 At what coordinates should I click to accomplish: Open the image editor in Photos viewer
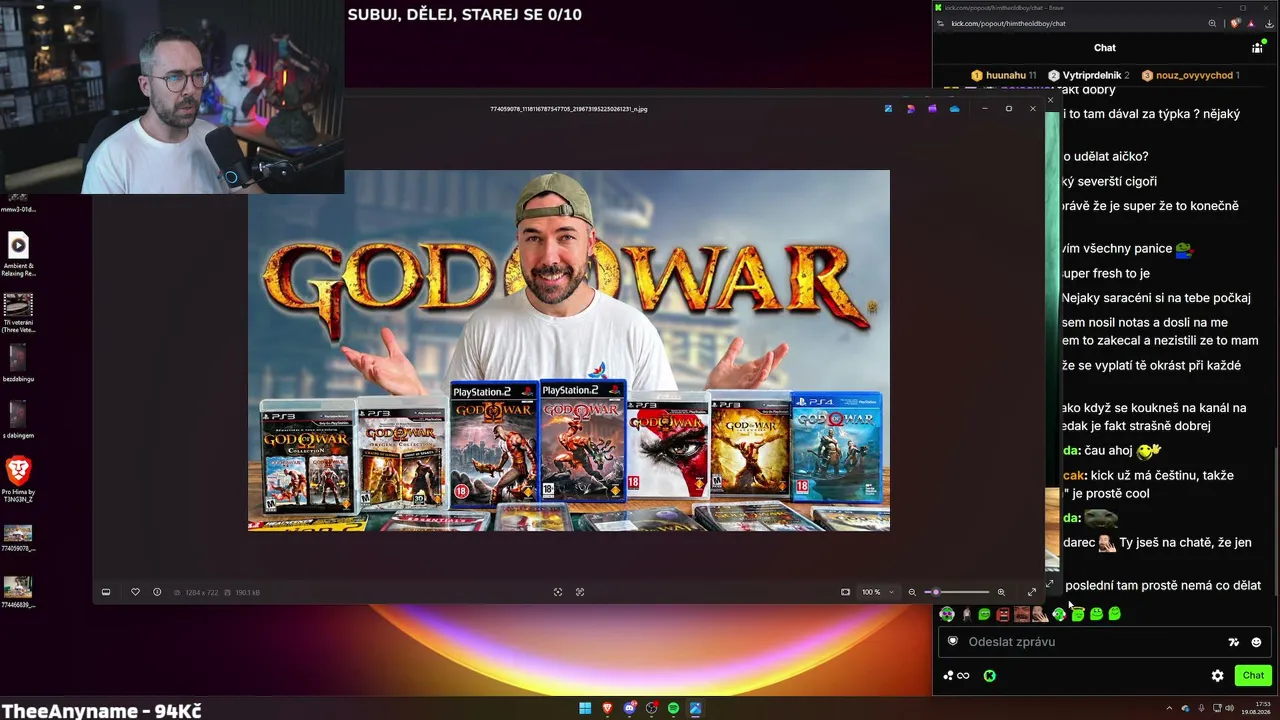point(888,108)
